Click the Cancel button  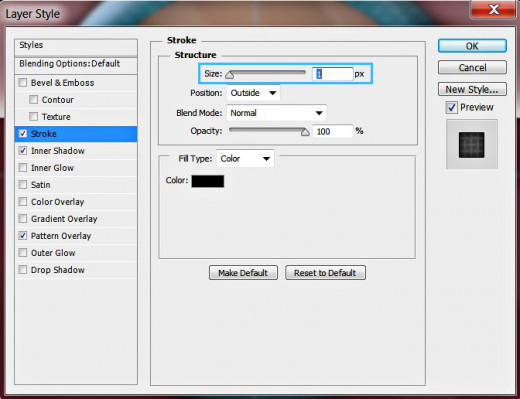coord(472,67)
